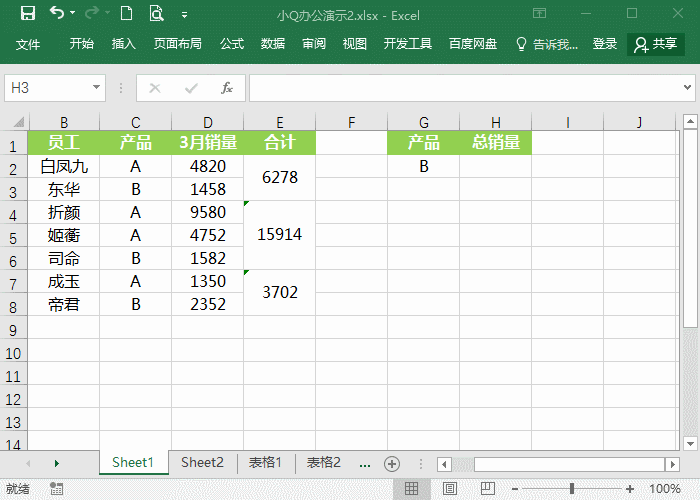Switch to the Sheet2 tab
The height and width of the screenshot is (500, 700).
pyautogui.click(x=202, y=462)
